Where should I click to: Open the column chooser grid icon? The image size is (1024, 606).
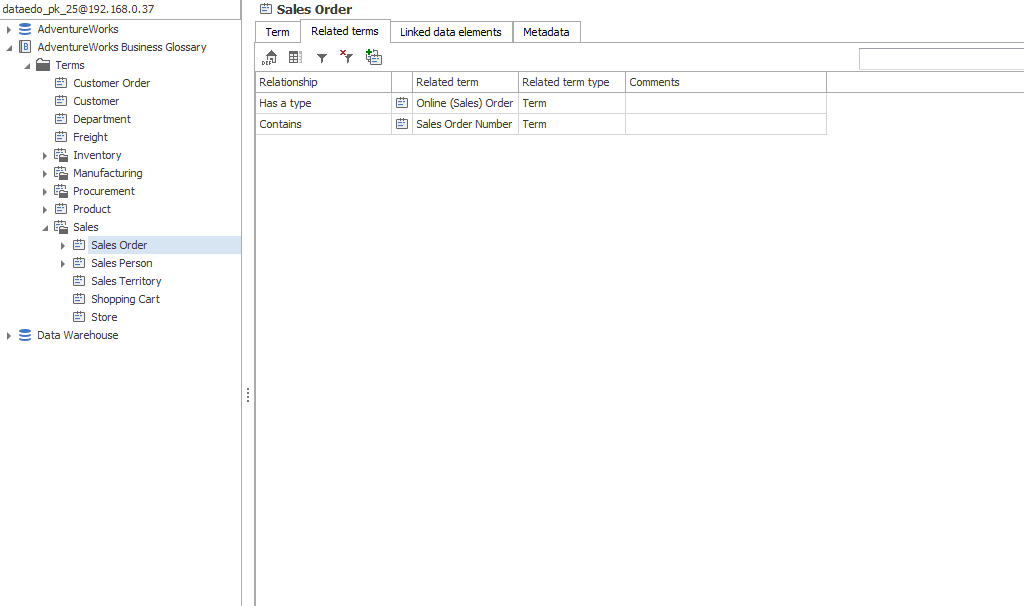[x=295, y=58]
